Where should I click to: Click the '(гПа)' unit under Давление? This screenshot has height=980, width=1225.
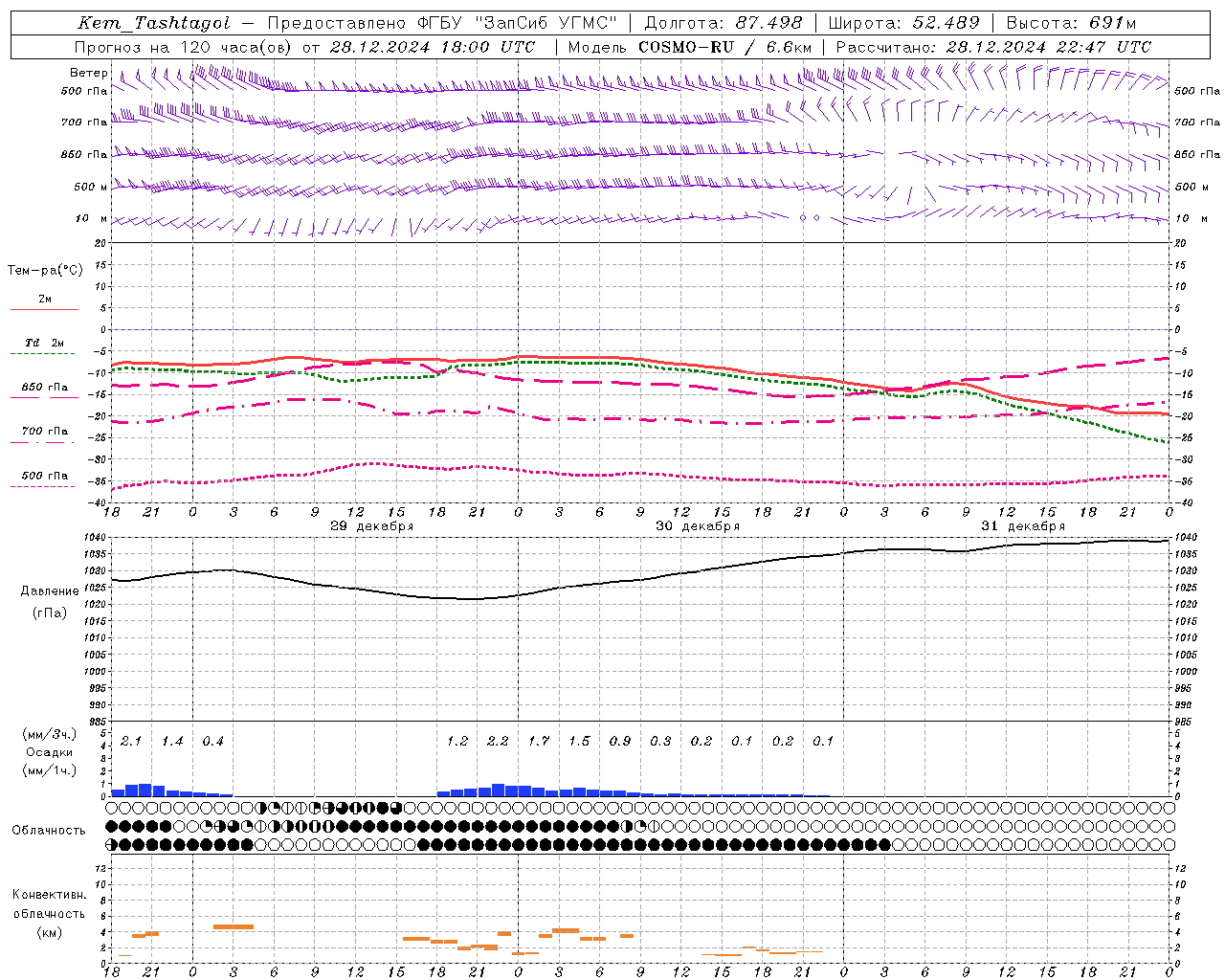pyautogui.click(x=50, y=613)
